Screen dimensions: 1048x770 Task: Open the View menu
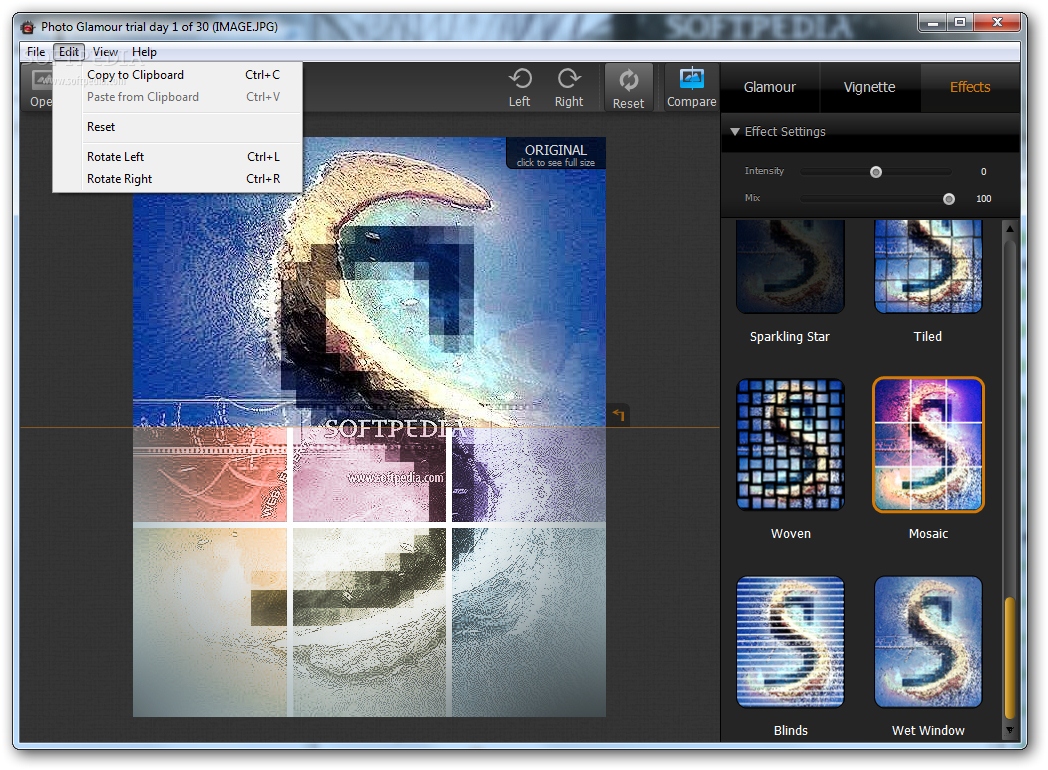click(x=105, y=51)
